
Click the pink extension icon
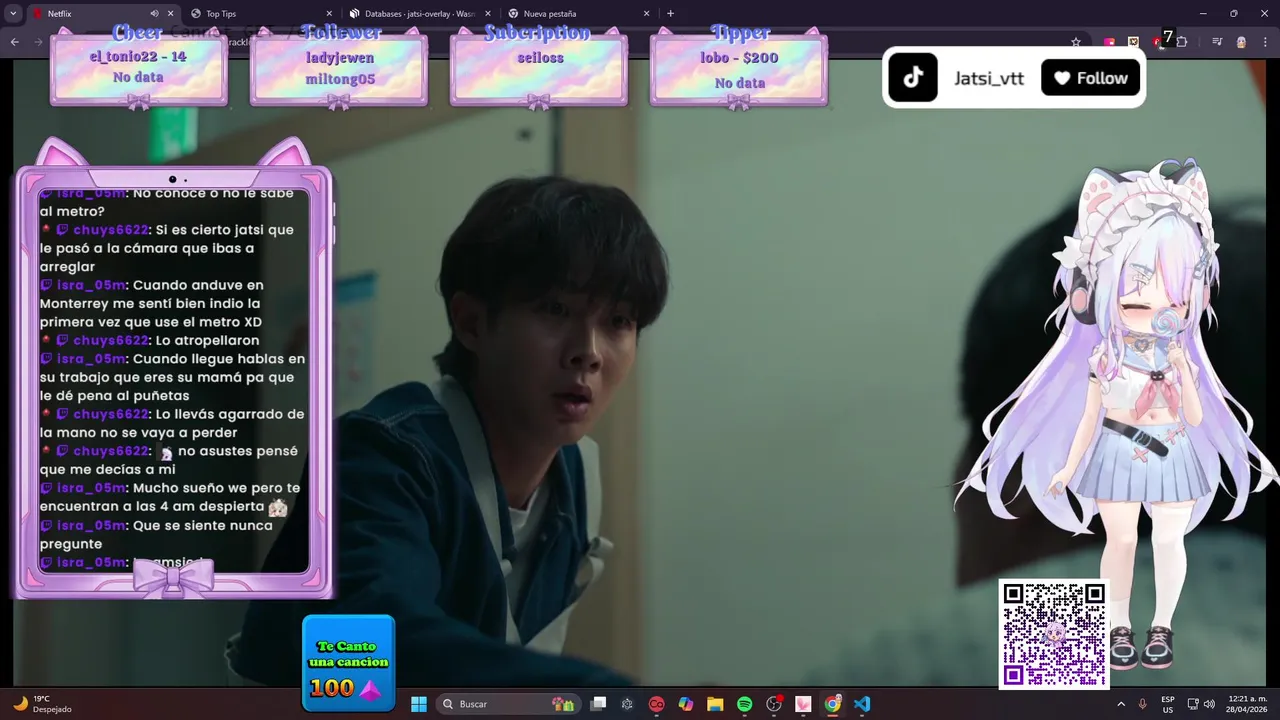1110,42
